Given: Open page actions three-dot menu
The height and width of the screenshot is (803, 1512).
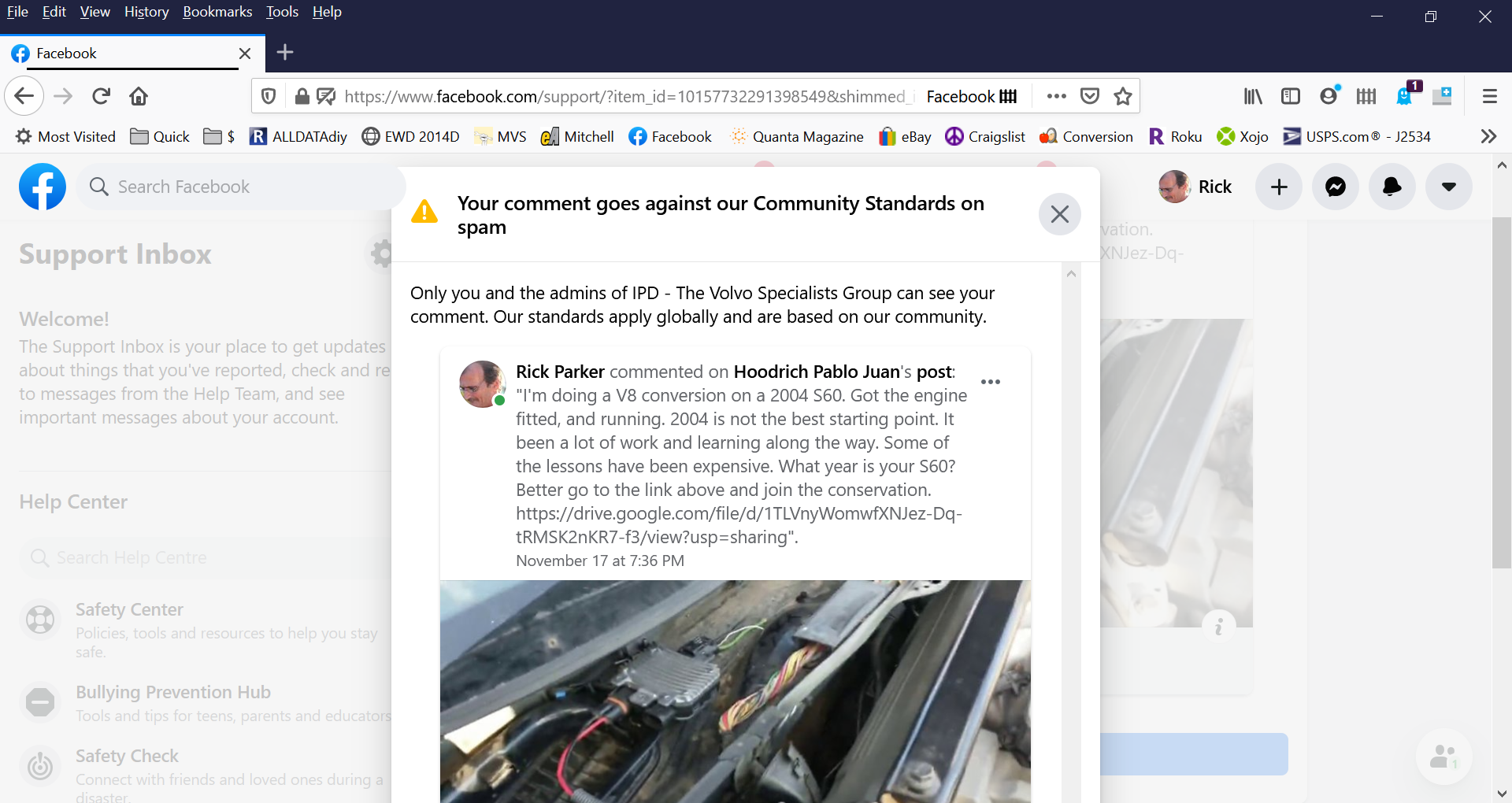Looking at the screenshot, I should [x=1057, y=96].
